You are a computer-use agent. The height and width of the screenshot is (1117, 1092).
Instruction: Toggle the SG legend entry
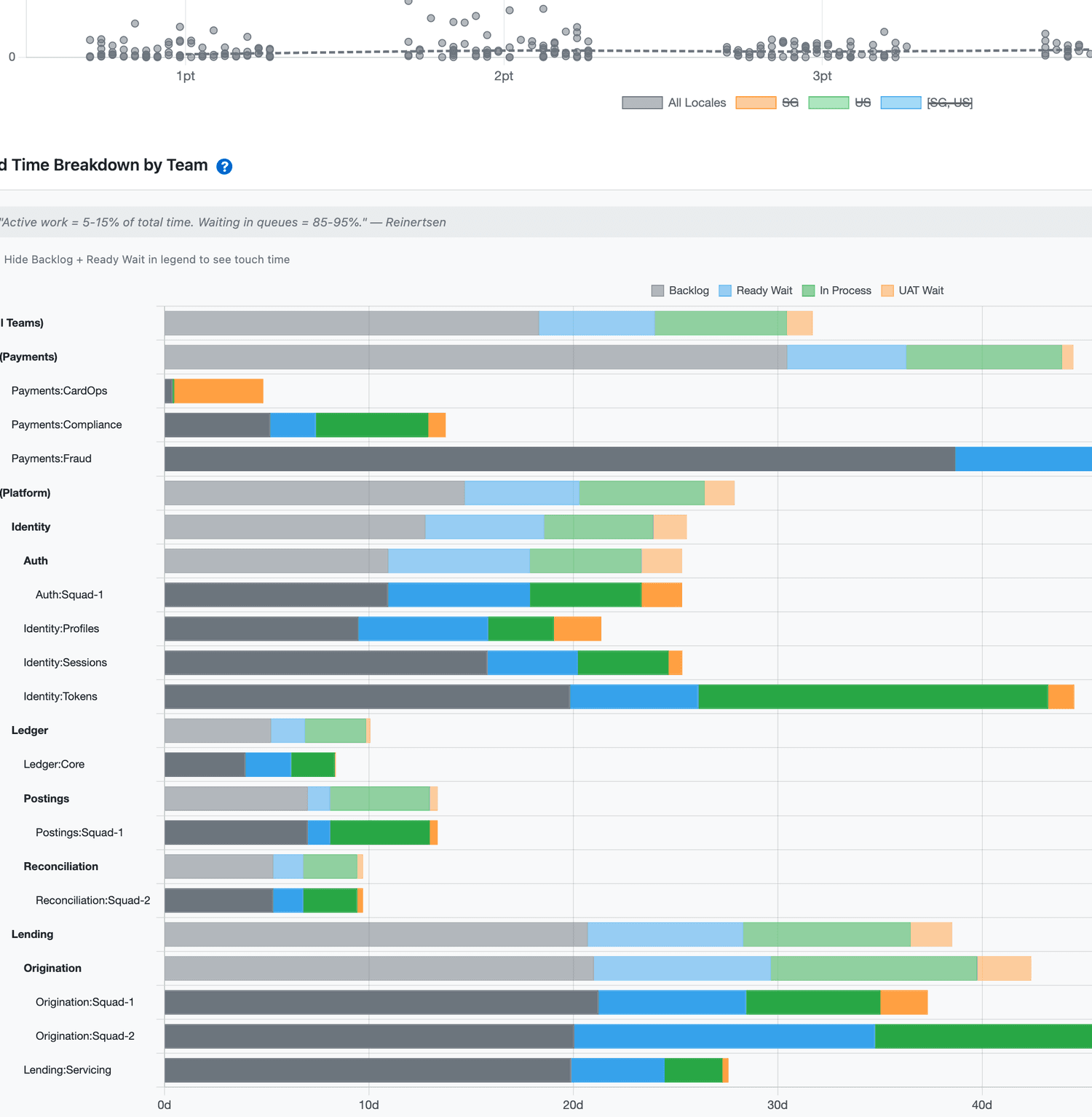coord(767,103)
